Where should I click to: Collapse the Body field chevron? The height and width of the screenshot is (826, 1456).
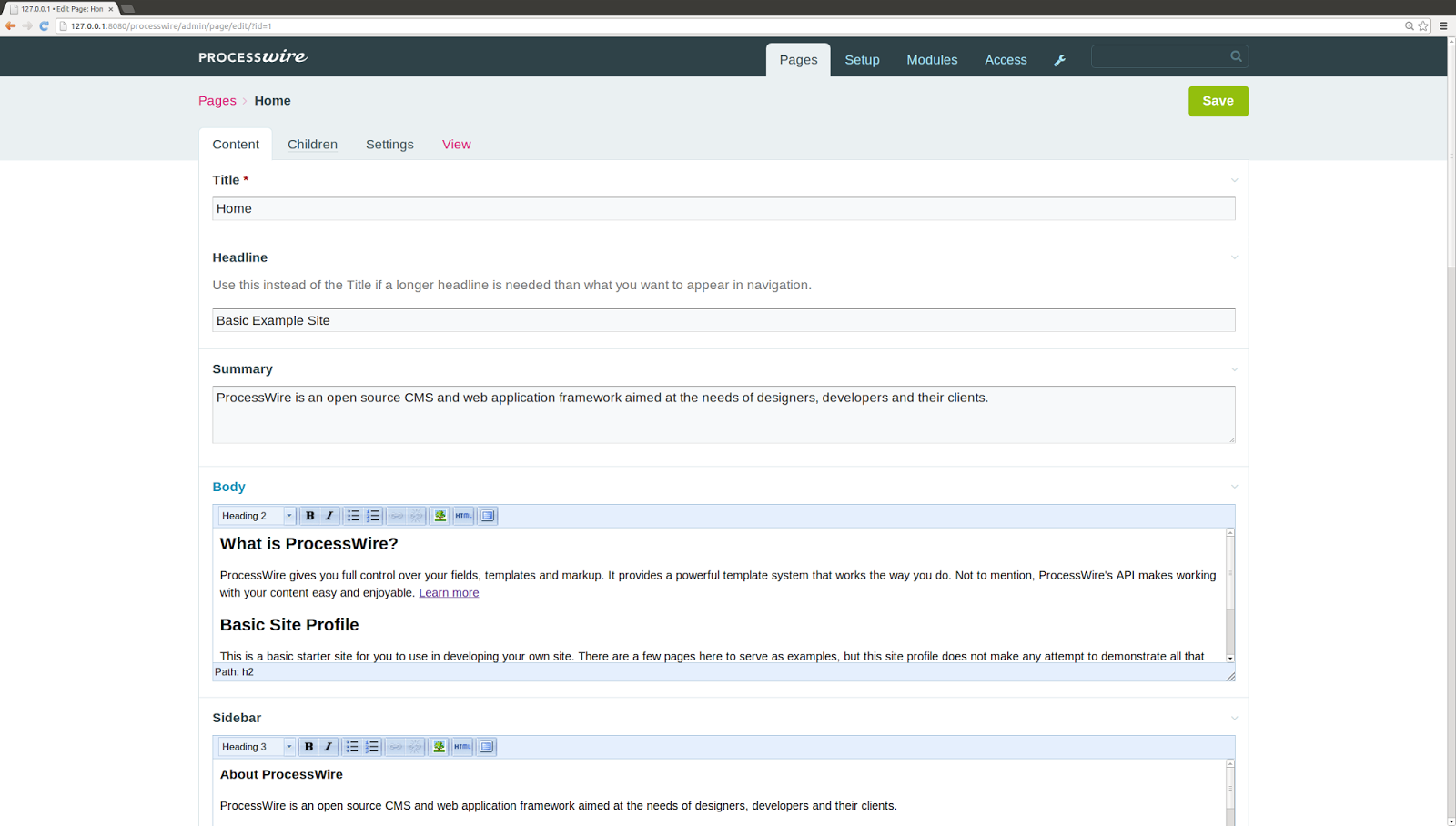[1235, 487]
